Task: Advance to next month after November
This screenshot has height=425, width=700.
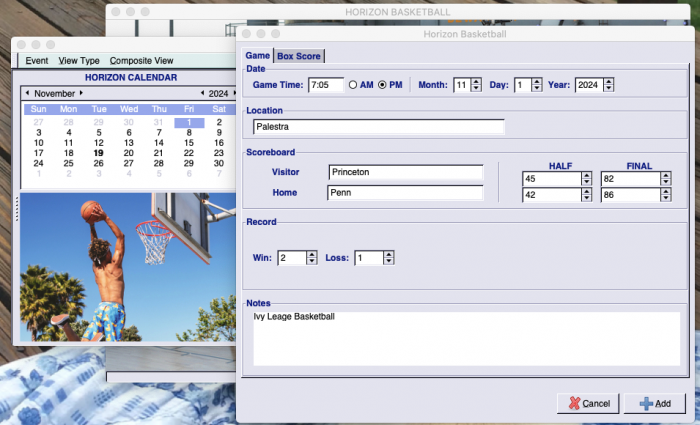Action: 81,93
